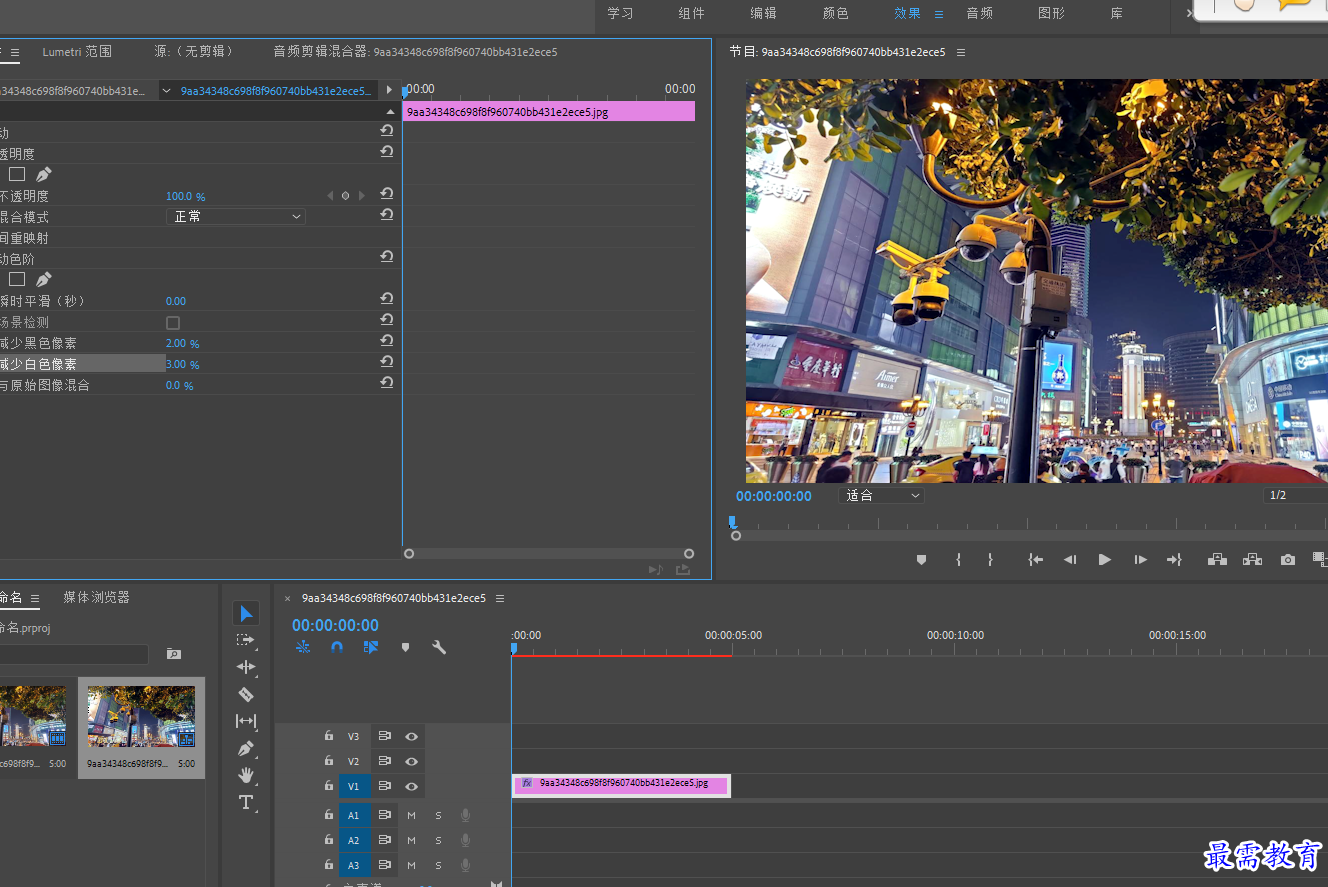The width and height of the screenshot is (1328, 887).
Task: Enable the 场景检测 checkbox
Action: [173, 323]
